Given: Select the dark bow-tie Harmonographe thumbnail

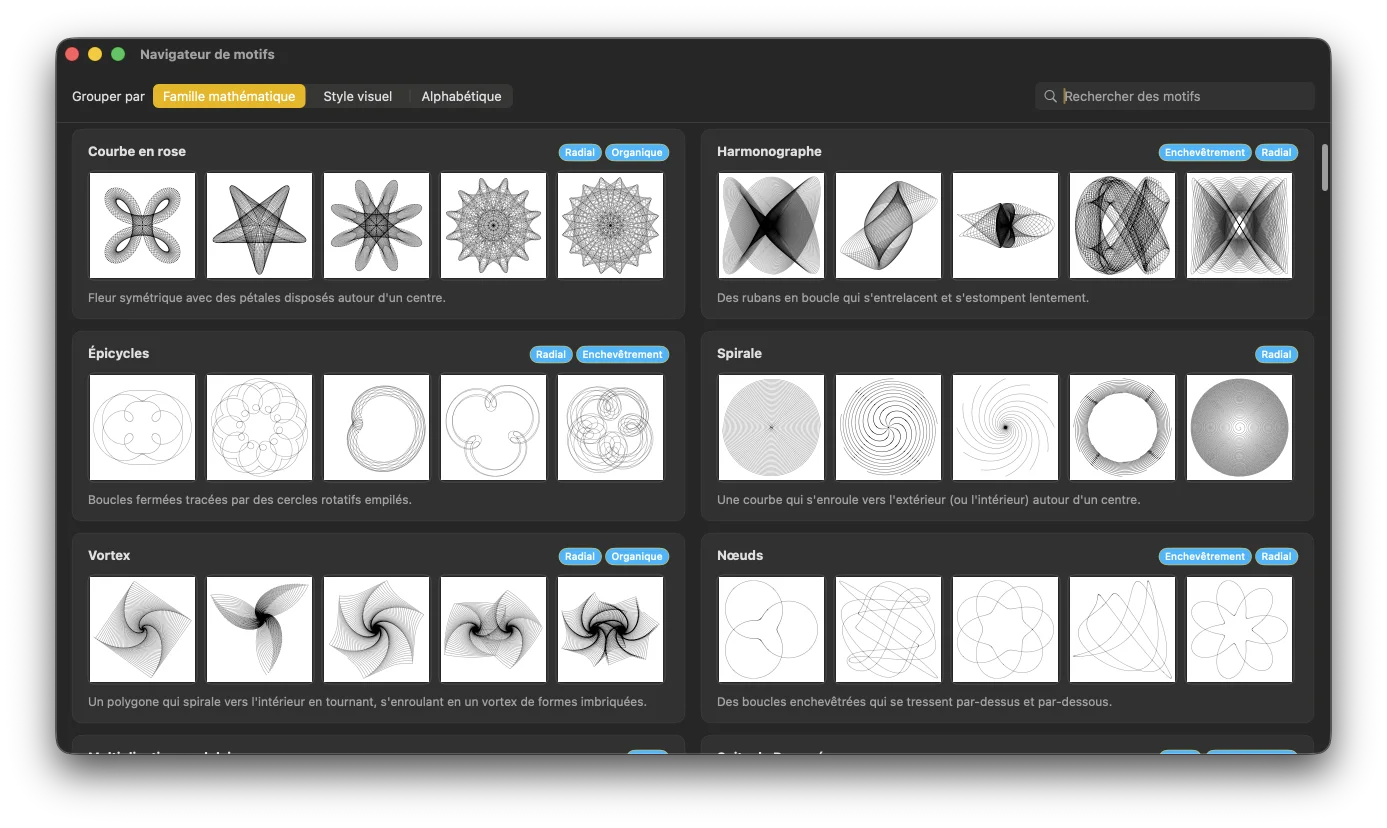Looking at the screenshot, I should point(771,226).
